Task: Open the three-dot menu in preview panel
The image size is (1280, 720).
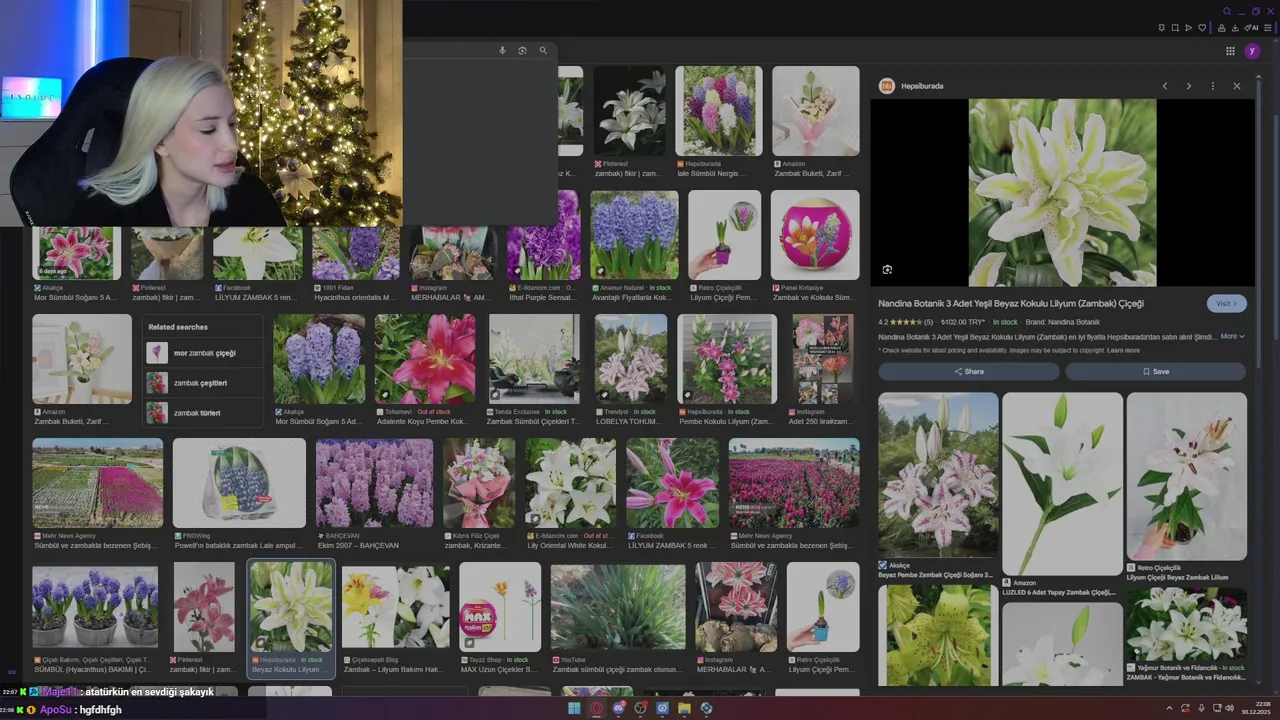Action: 1213,86
